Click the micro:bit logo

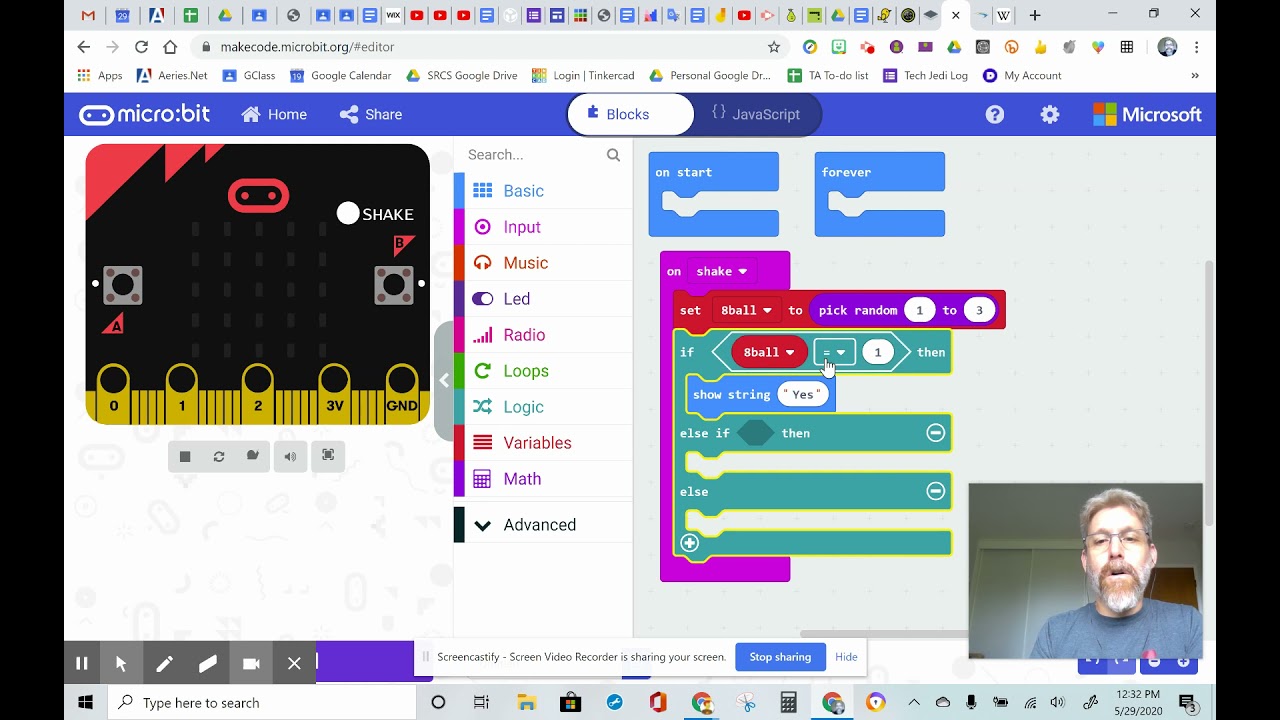[x=145, y=114]
